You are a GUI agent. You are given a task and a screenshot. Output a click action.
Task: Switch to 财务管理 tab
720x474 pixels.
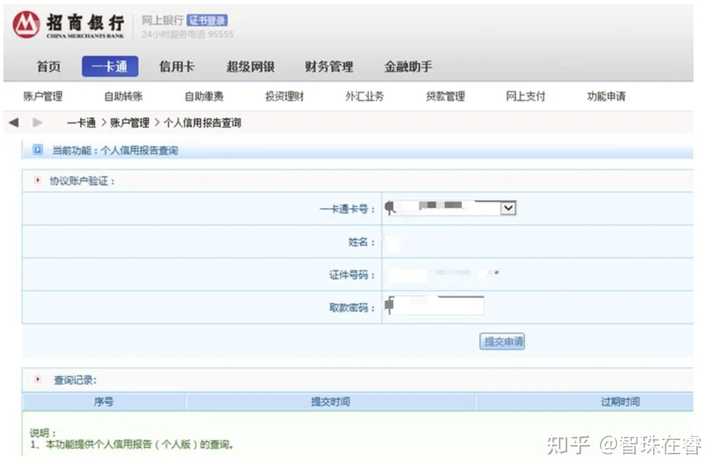pos(329,67)
